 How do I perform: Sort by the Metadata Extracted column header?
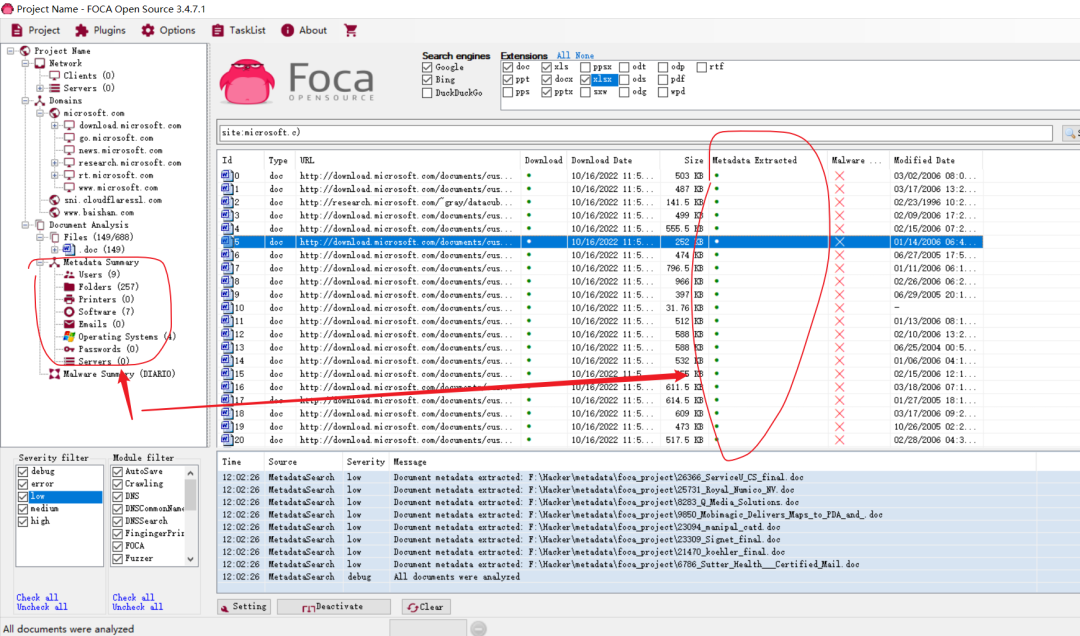coord(767,160)
